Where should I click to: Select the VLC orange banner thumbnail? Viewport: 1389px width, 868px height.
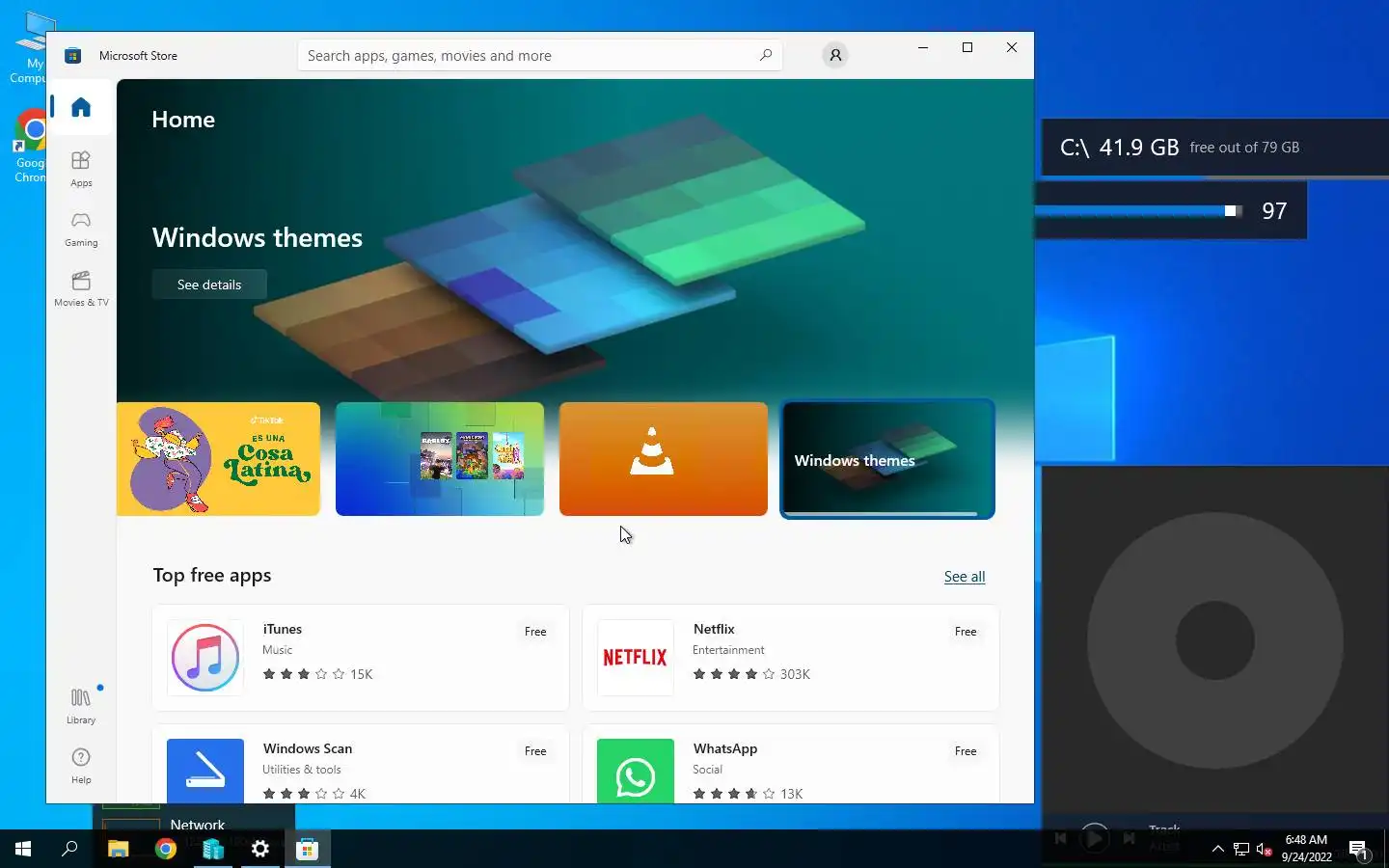(664, 459)
